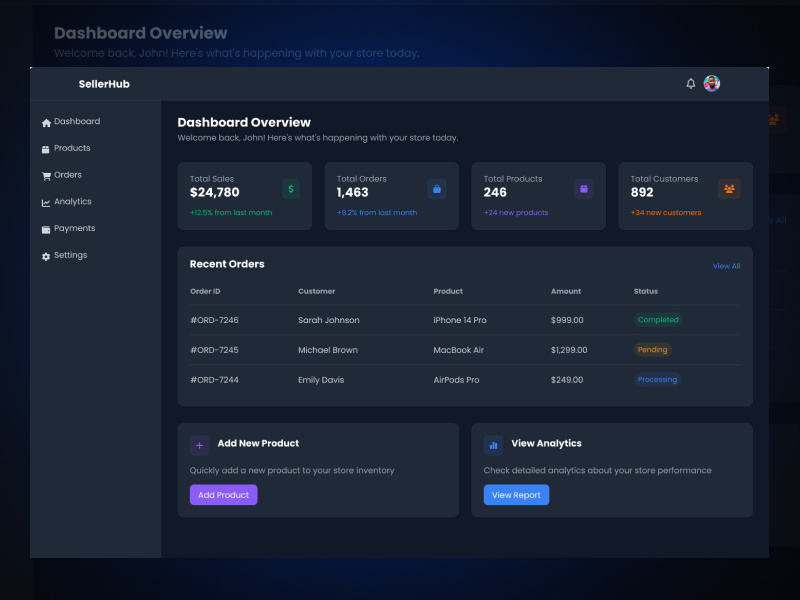Click the SellerHub logo text
This screenshot has width=800, height=600.
click(x=104, y=84)
